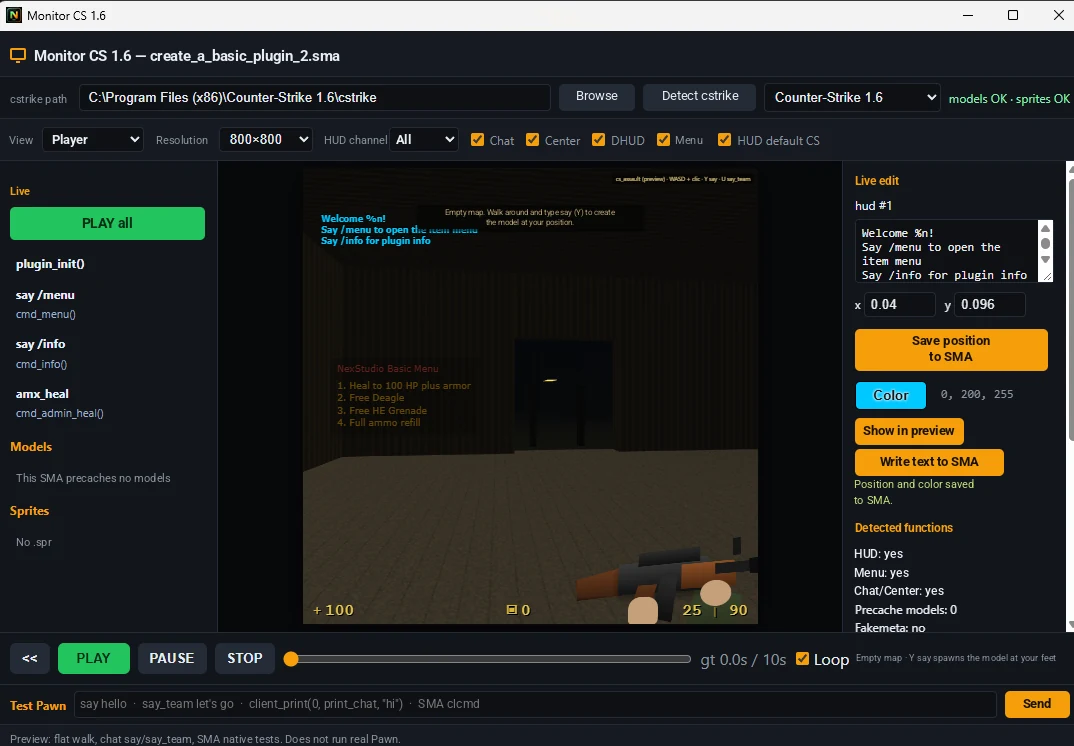The image size is (1074, 746).
Task: Click the x position field 0.04
Action: [x=899, y=304]
